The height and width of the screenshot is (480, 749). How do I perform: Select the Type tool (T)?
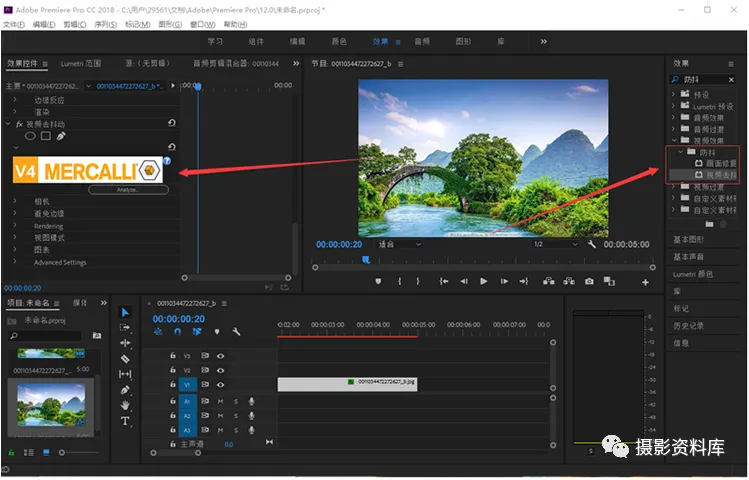click(x=125, y=421)
